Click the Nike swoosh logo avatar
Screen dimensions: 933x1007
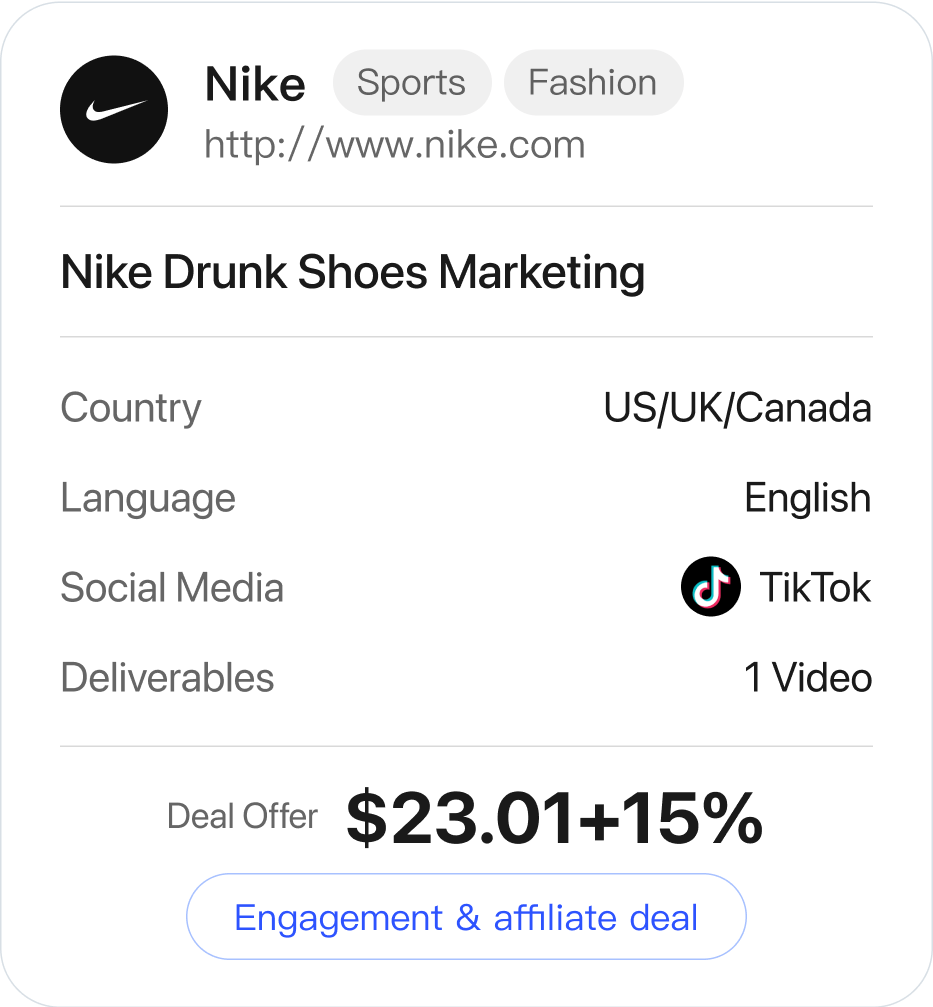pyautogui.click(x=114, y=109)
